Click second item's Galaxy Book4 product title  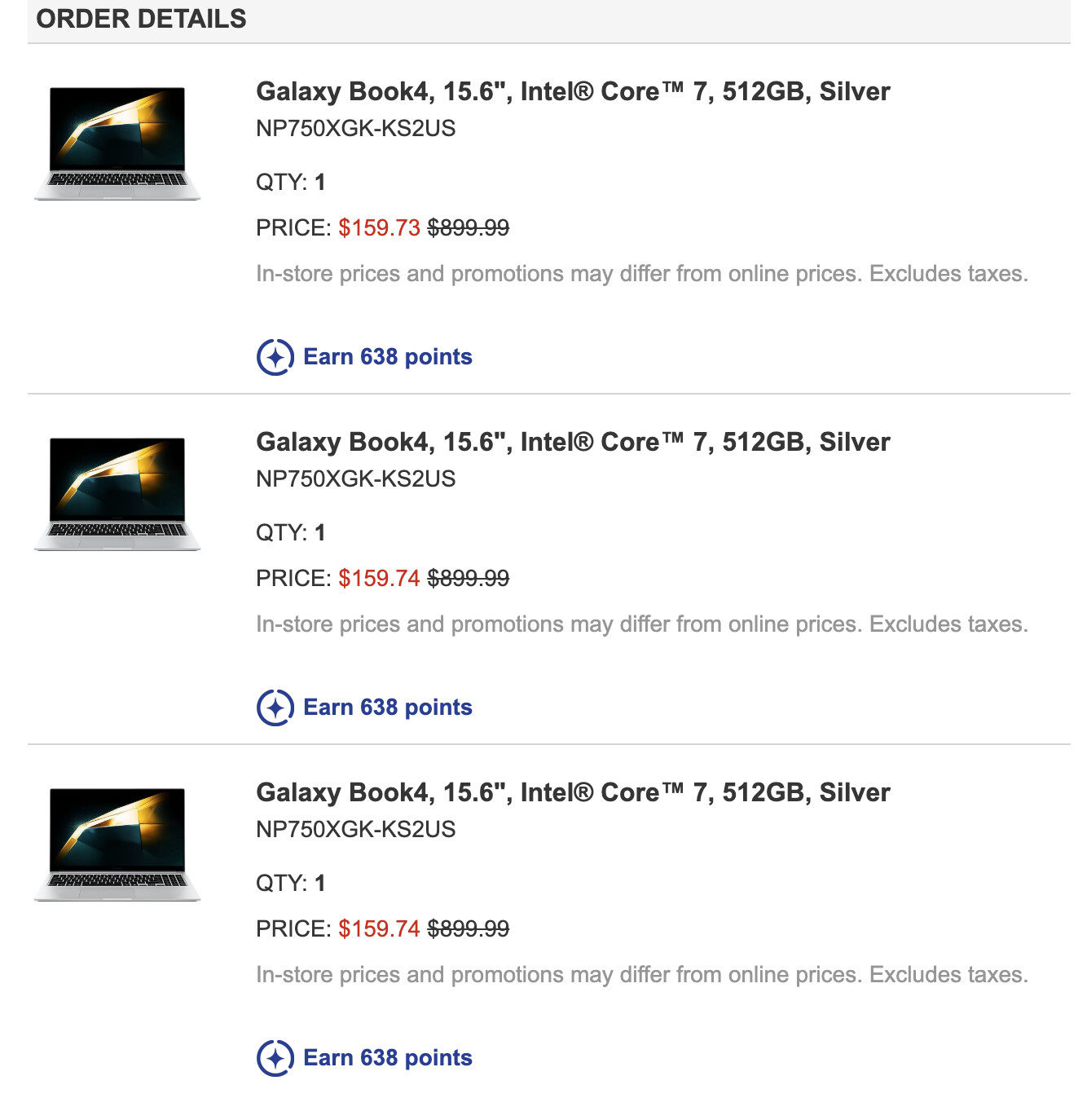[573, 442]
